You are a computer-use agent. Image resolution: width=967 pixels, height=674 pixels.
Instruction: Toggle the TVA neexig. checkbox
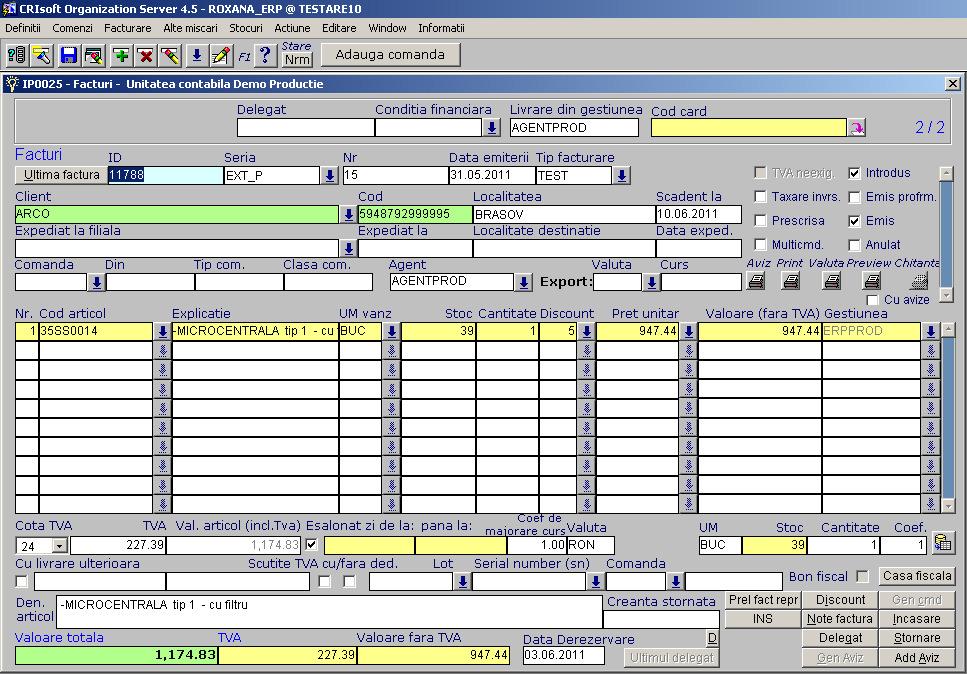point(760,173)
